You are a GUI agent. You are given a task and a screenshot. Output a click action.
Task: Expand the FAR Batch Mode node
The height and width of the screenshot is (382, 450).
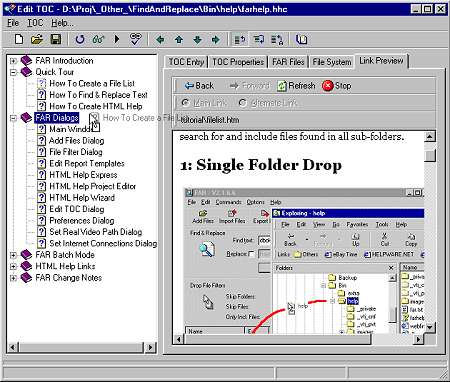tap(13, 255)
